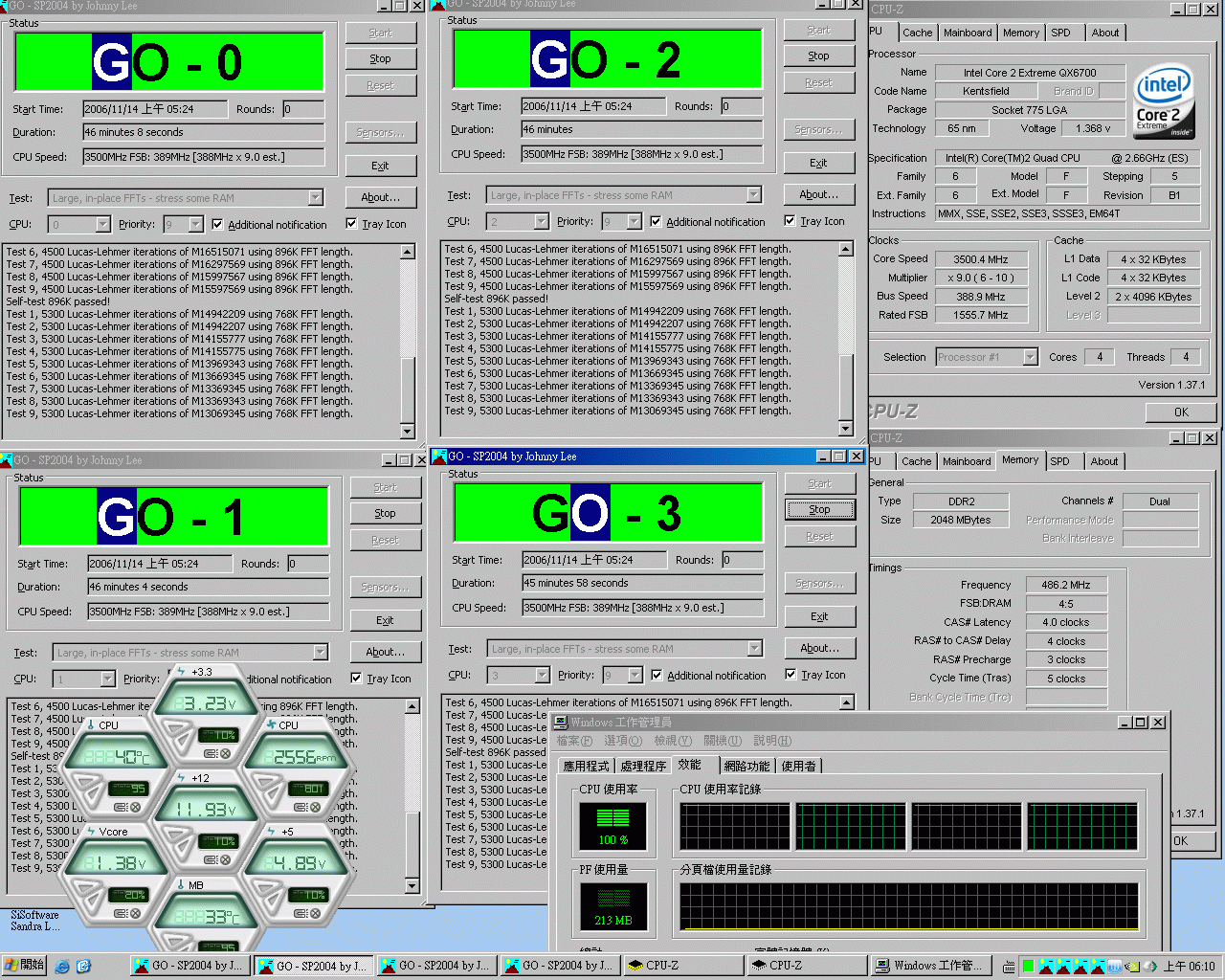Screen dimensions: 1225x980
Task: Click Exit button in GO - 2 window
Action: tap(818, 163)
